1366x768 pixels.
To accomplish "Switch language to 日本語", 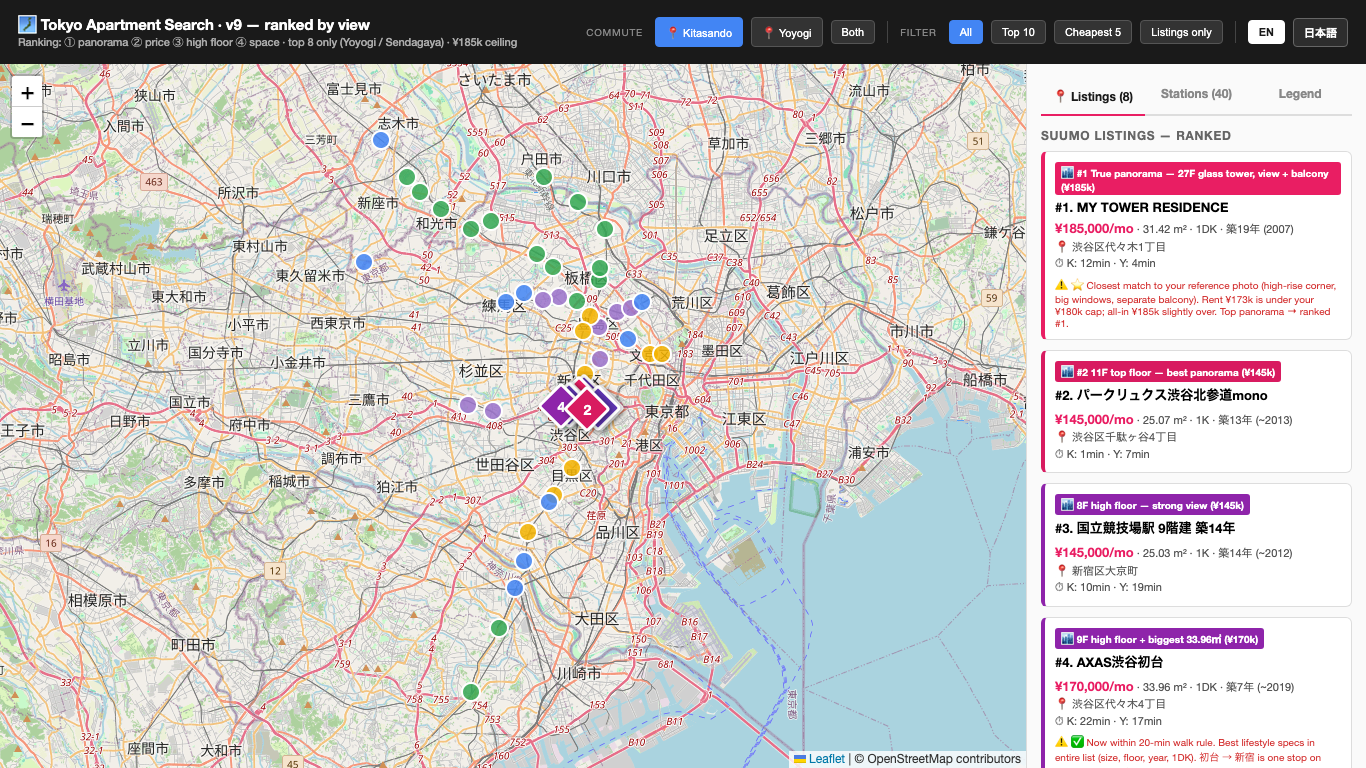I will (x=1320, y=32).
